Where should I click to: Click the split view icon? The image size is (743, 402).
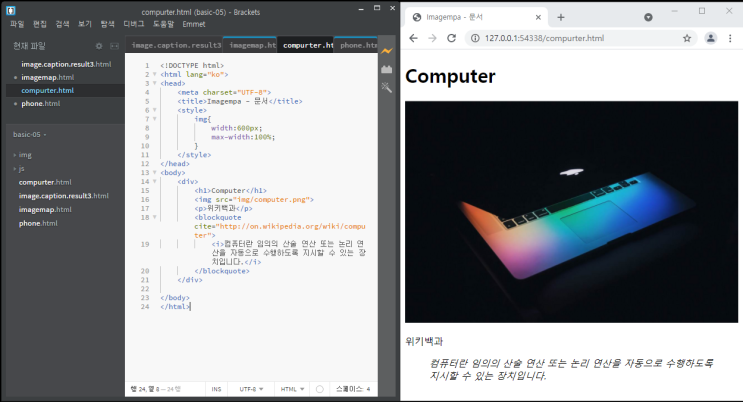[x=115, y=46]
